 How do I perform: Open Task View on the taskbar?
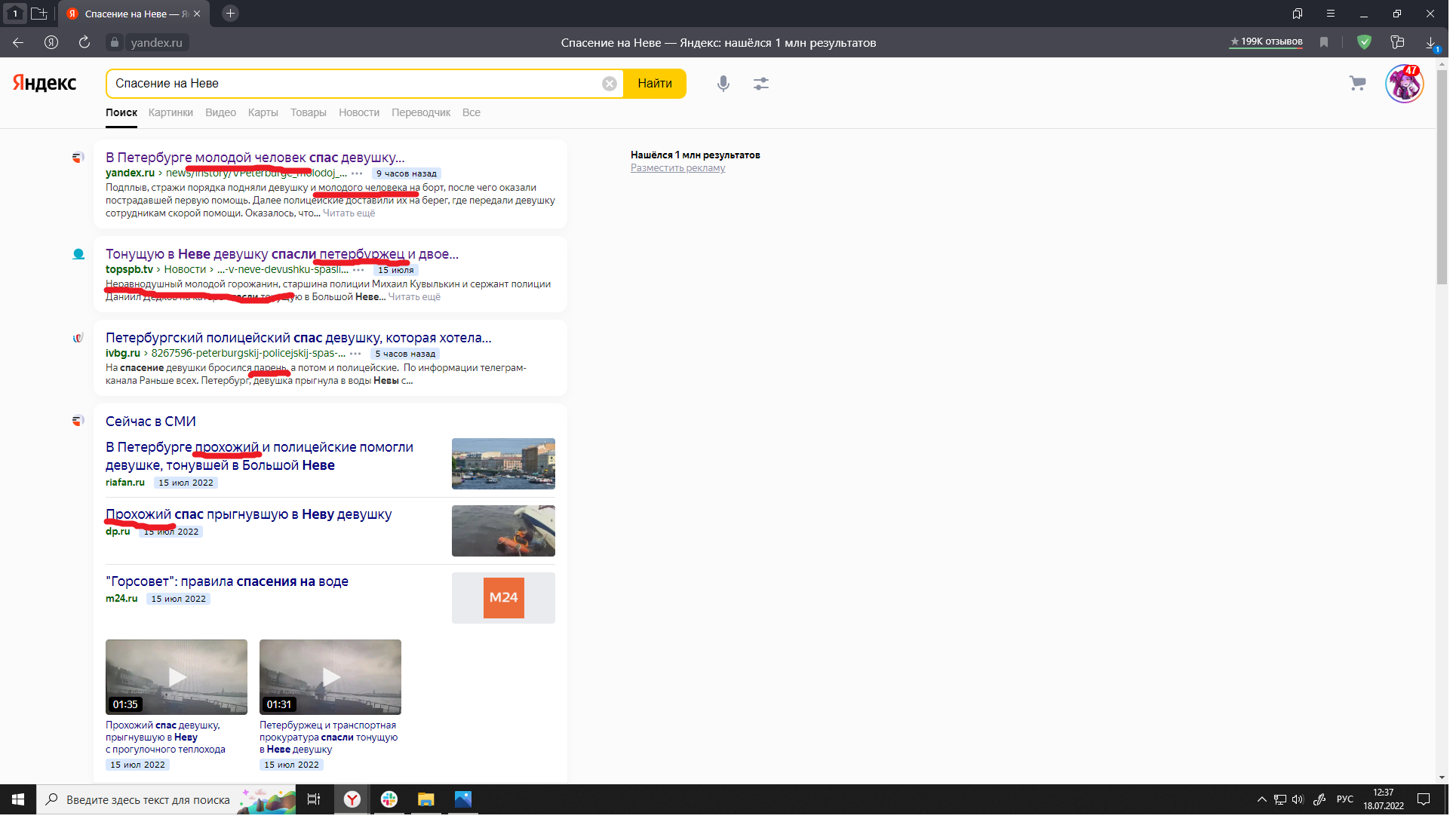[x=314, y=799]
